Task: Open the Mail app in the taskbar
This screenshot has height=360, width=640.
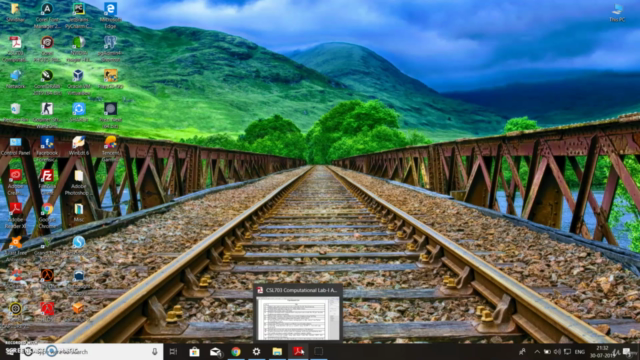Action: pos(215,351)
